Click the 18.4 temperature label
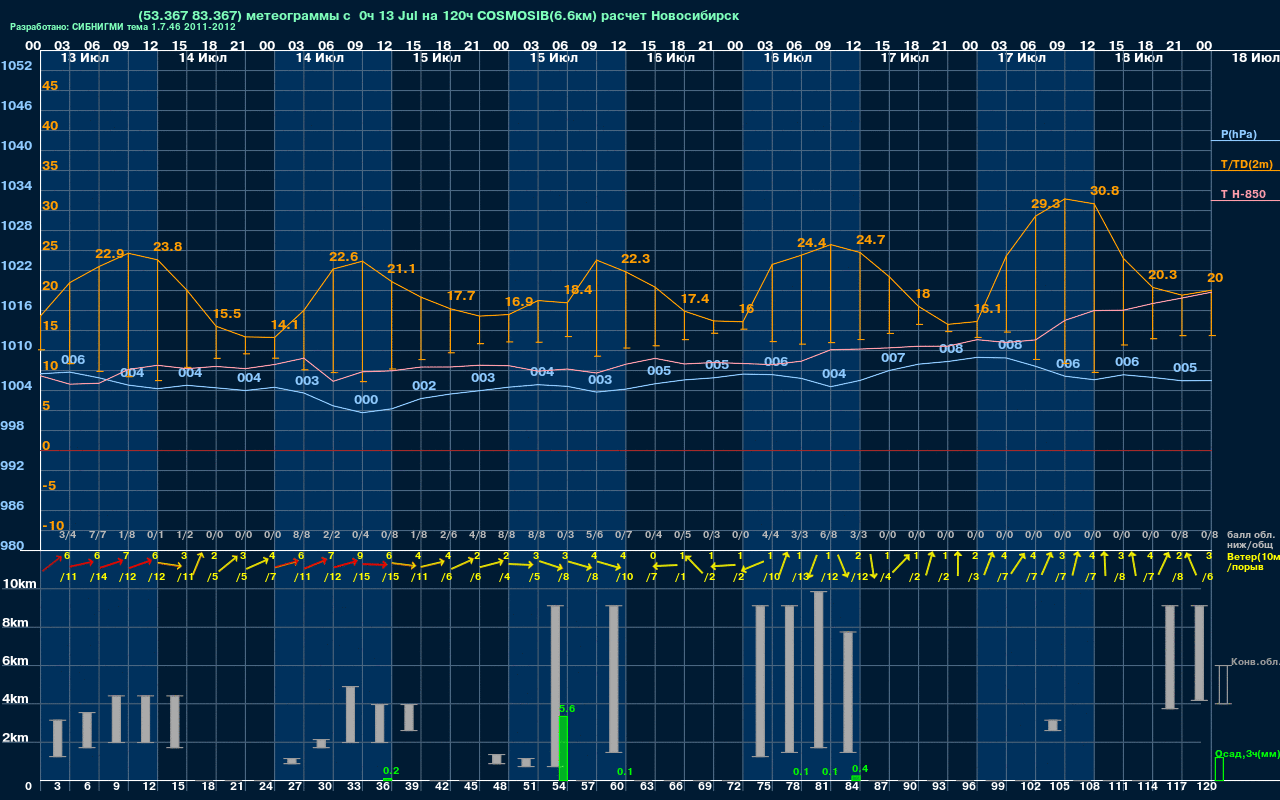This screenshot has height=800, width=1280. click(x=578, y=289)
